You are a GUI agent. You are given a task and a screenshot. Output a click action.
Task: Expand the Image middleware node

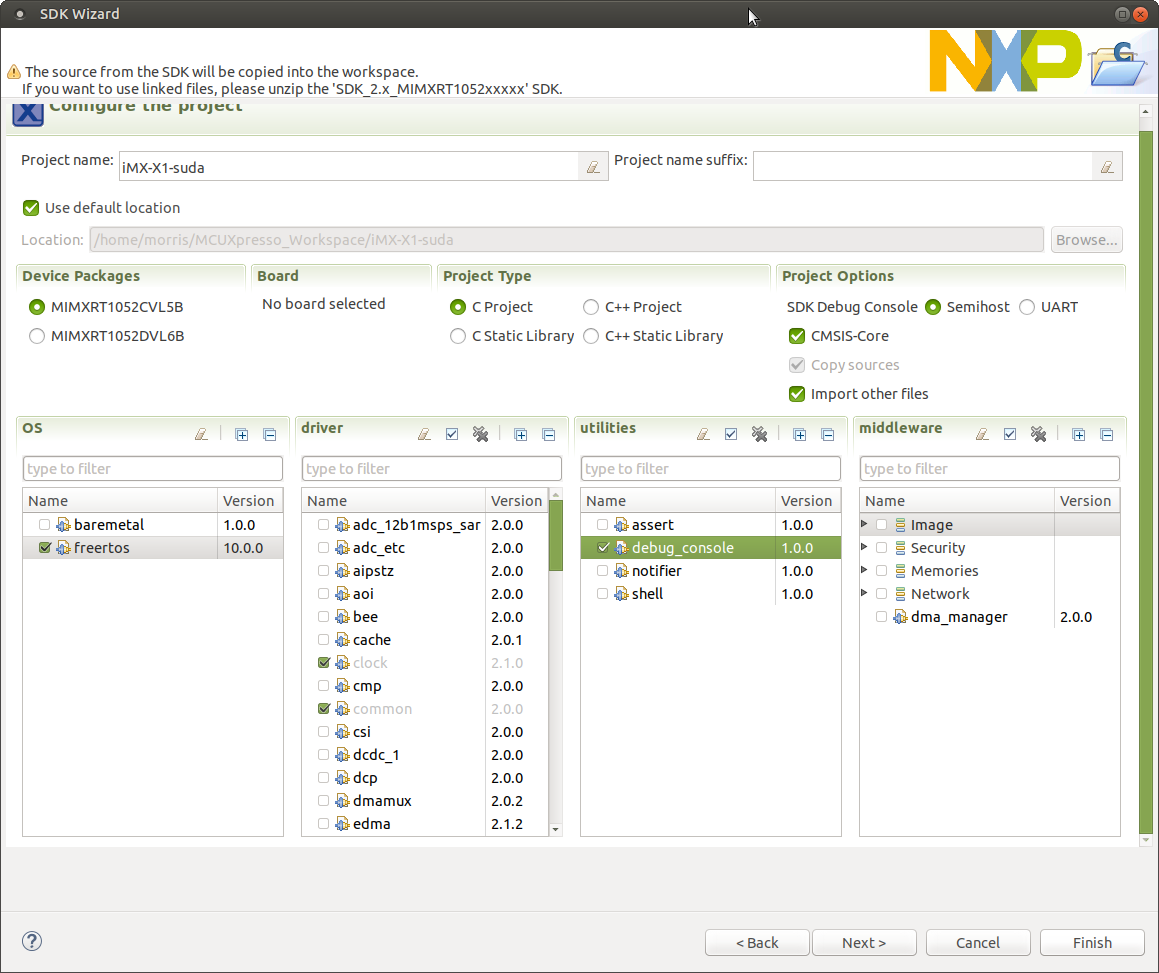[x=864, y=524]
